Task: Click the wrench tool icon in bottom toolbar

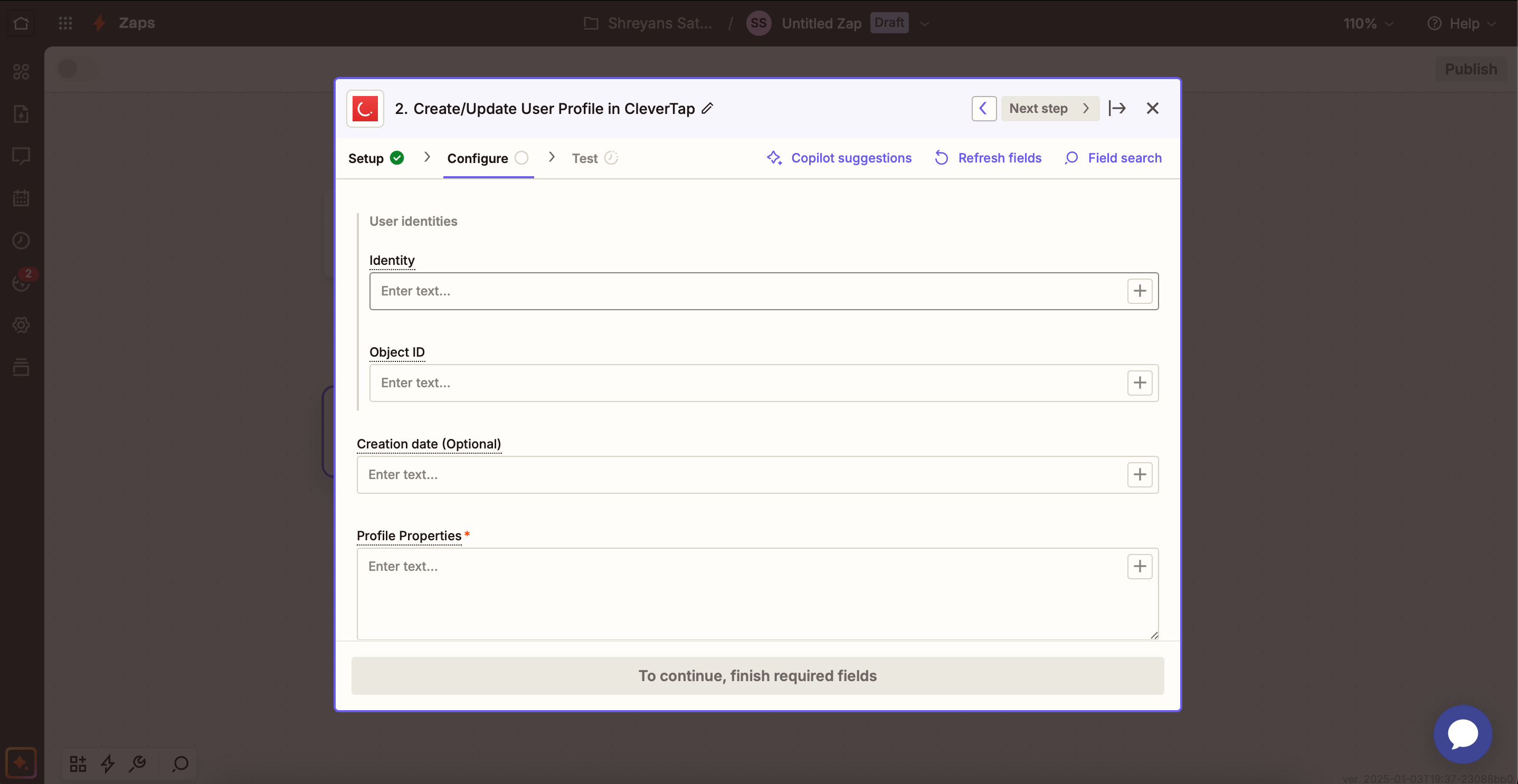Action: click(138, 764)
